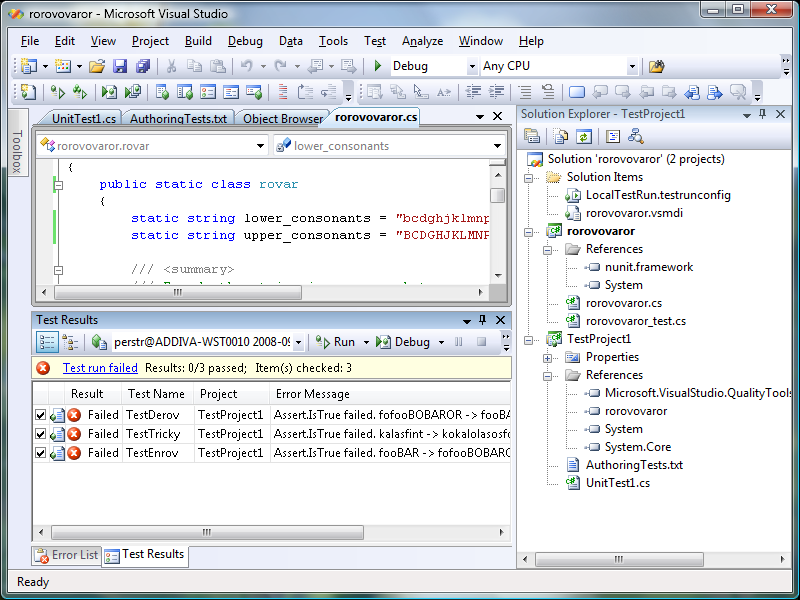Open the Build menu
The height and width of the screenshot is (600, 800).
pos(198,41)
